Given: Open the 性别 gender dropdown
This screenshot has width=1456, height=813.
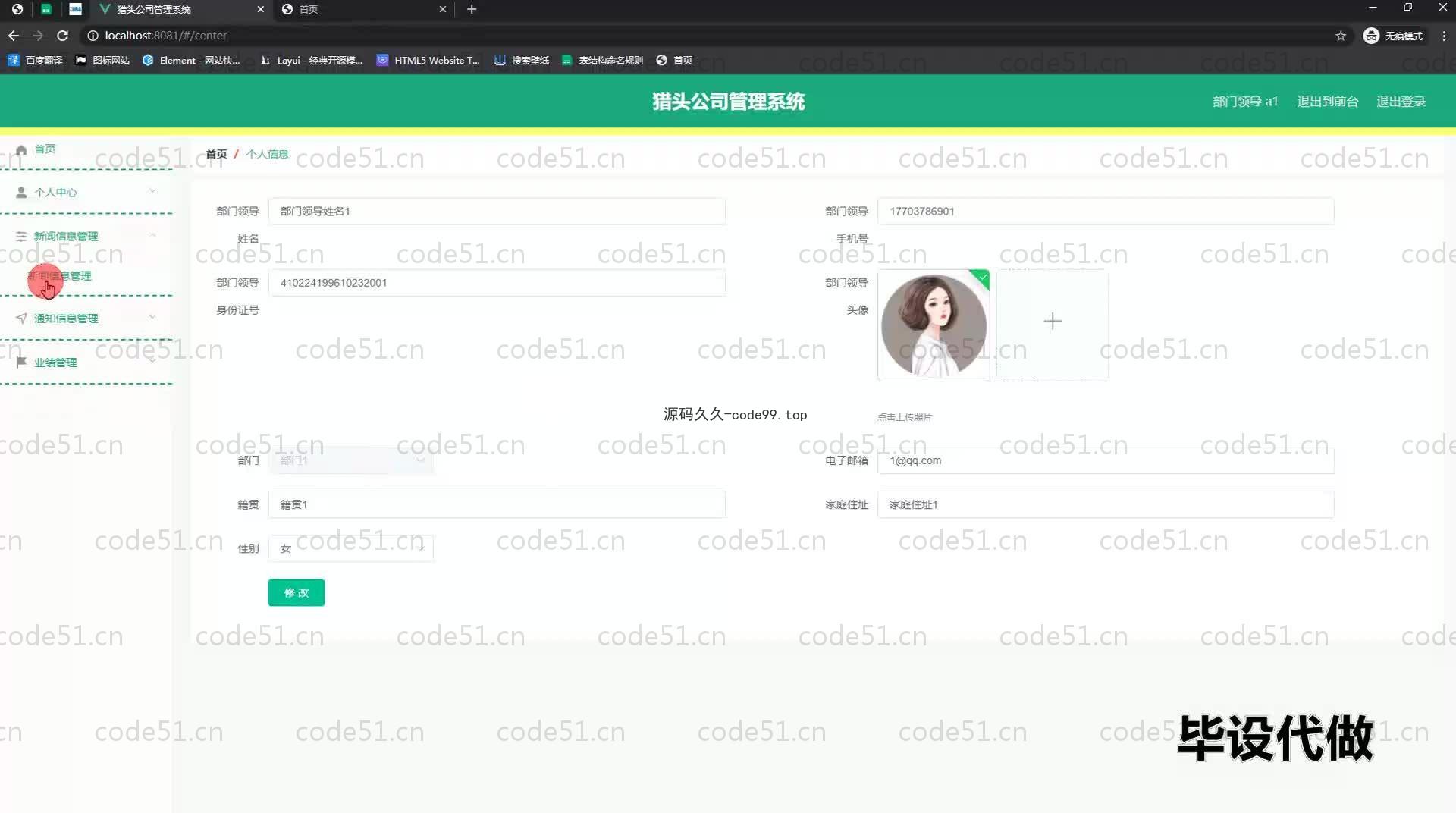Looking at the screenshot, I should [351, 548].
